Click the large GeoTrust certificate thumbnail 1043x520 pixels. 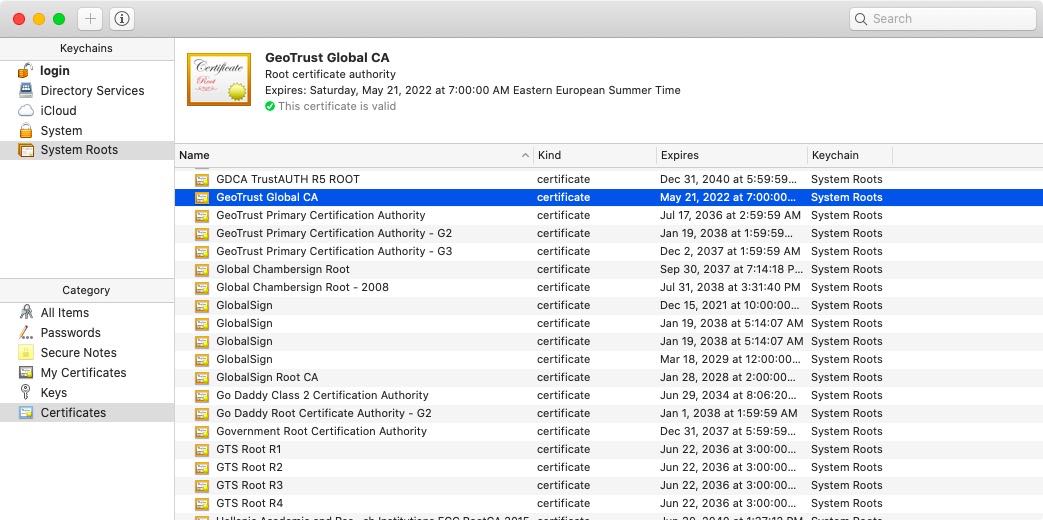pyautogui.click(x=219, y=79)
